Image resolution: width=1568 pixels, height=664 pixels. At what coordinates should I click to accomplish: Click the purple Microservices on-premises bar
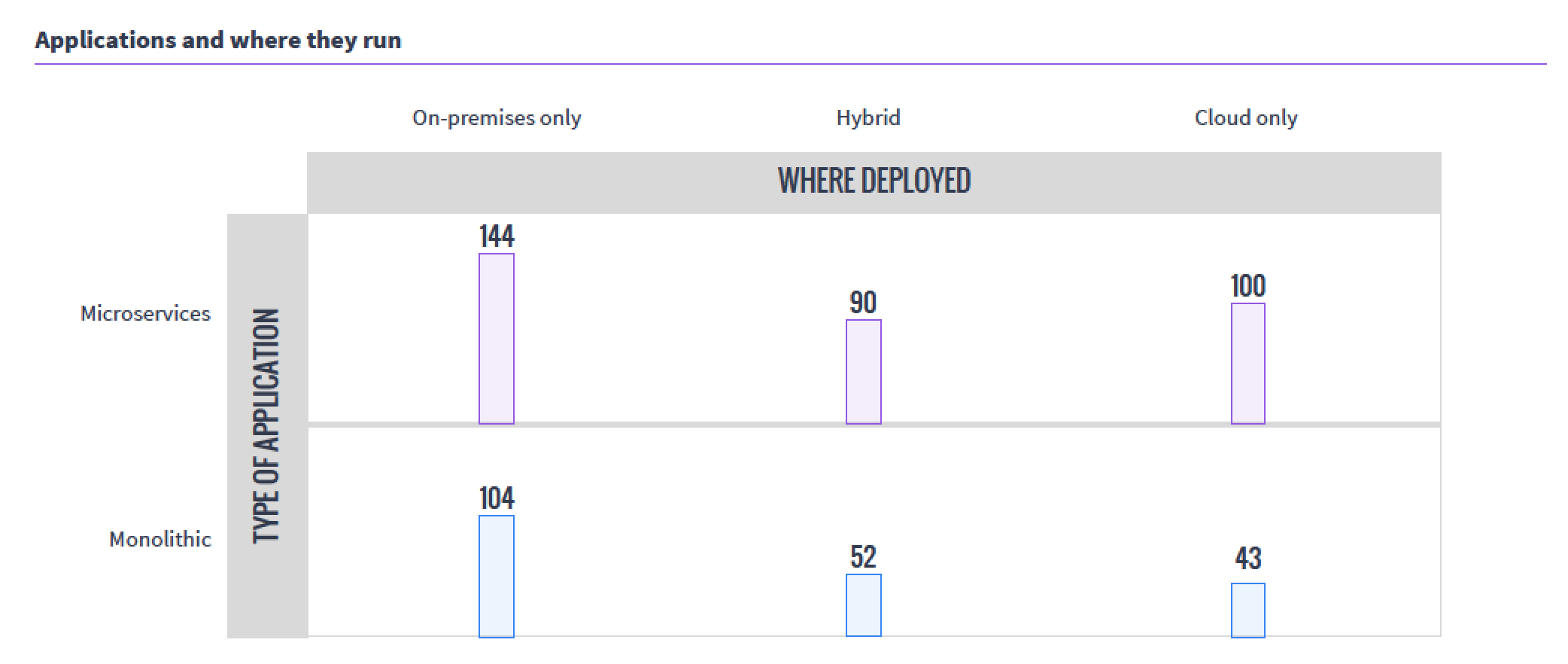point(497,339)
